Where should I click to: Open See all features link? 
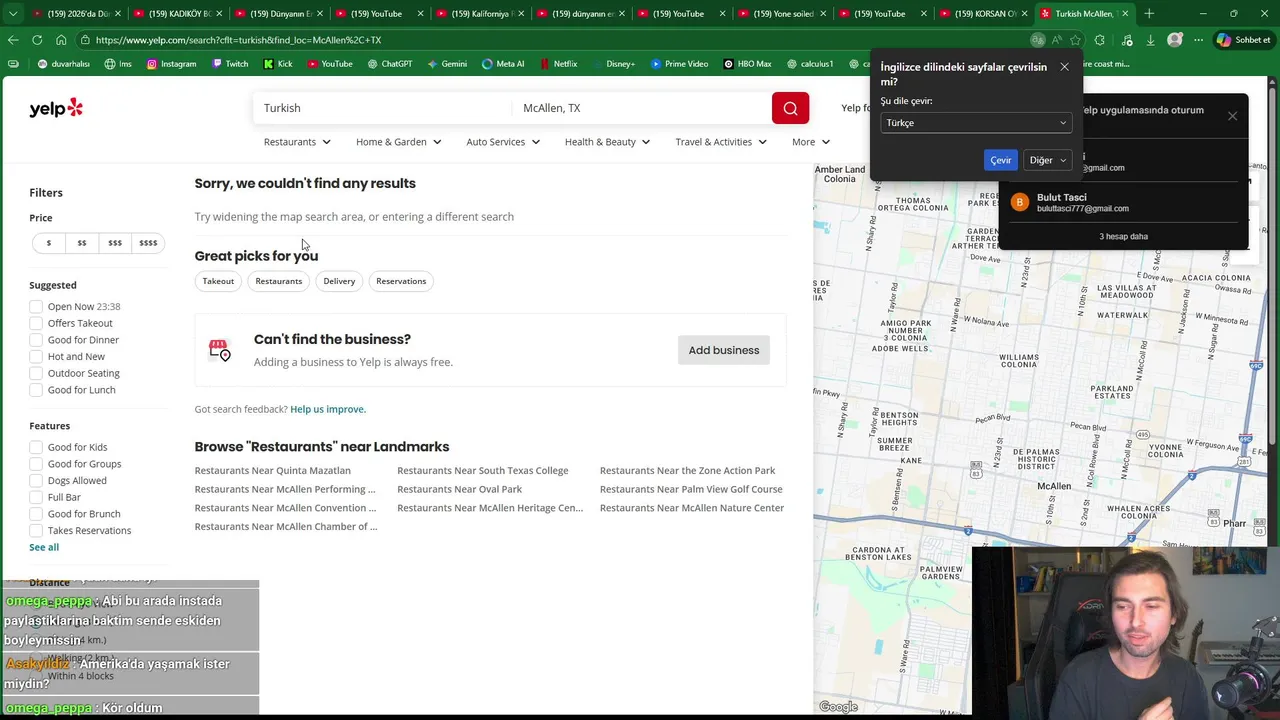click(44, 547)
